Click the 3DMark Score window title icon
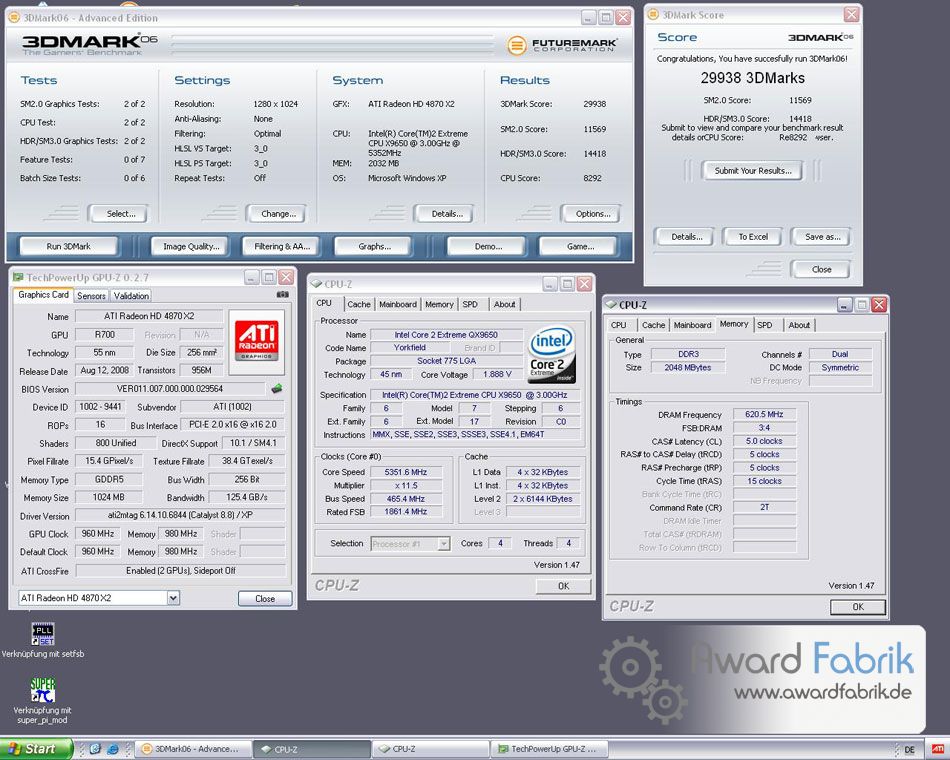Screen dimensions: 950x760 pos(653,15)
